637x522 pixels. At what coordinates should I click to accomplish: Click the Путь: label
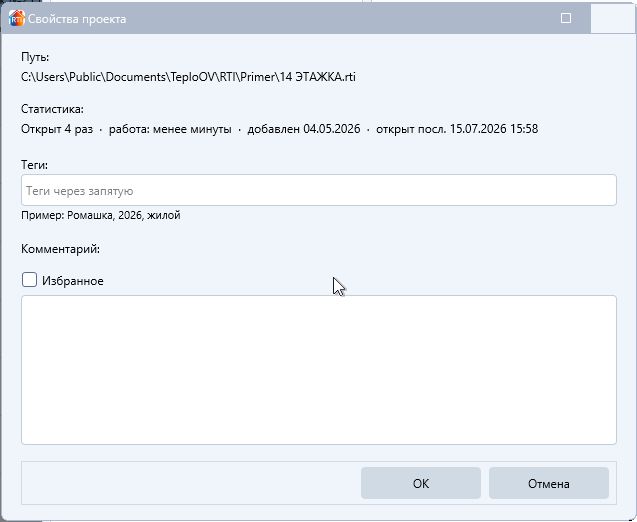35,57
